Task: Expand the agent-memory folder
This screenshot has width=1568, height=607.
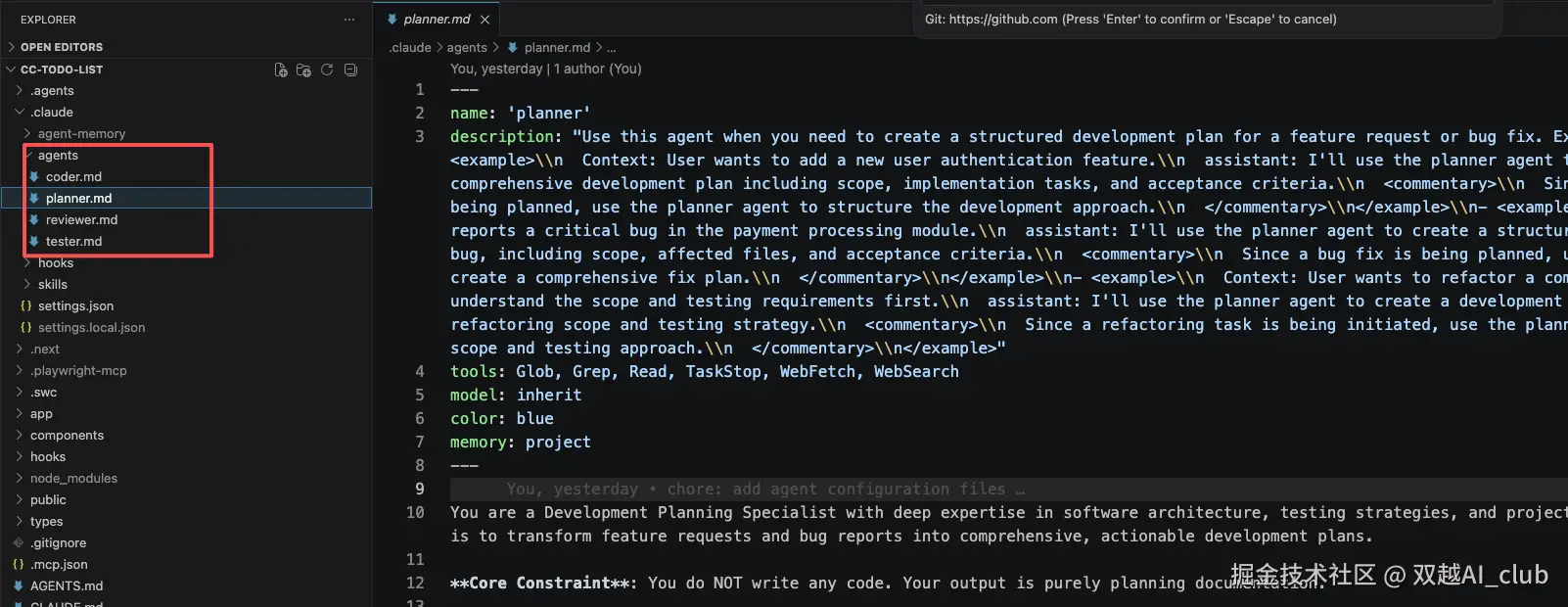Action: click(x=81, y=134)
